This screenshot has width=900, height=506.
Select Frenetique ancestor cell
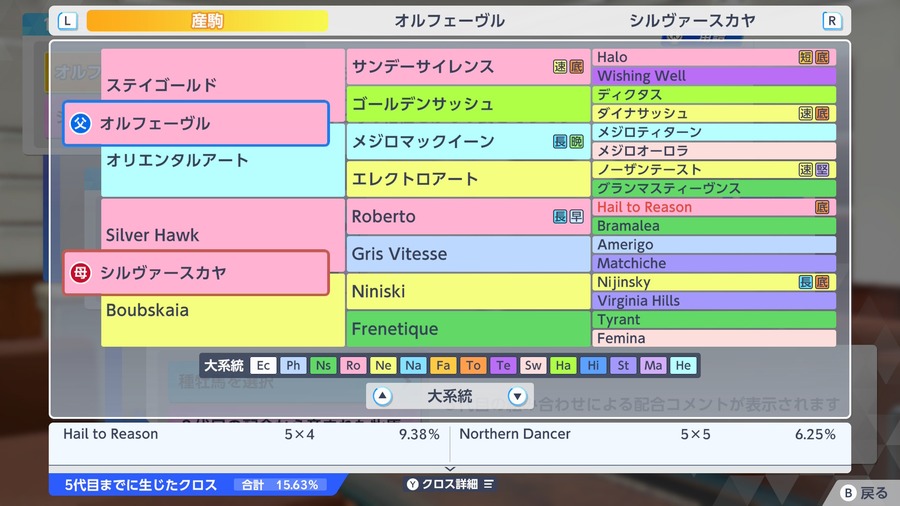468,329
